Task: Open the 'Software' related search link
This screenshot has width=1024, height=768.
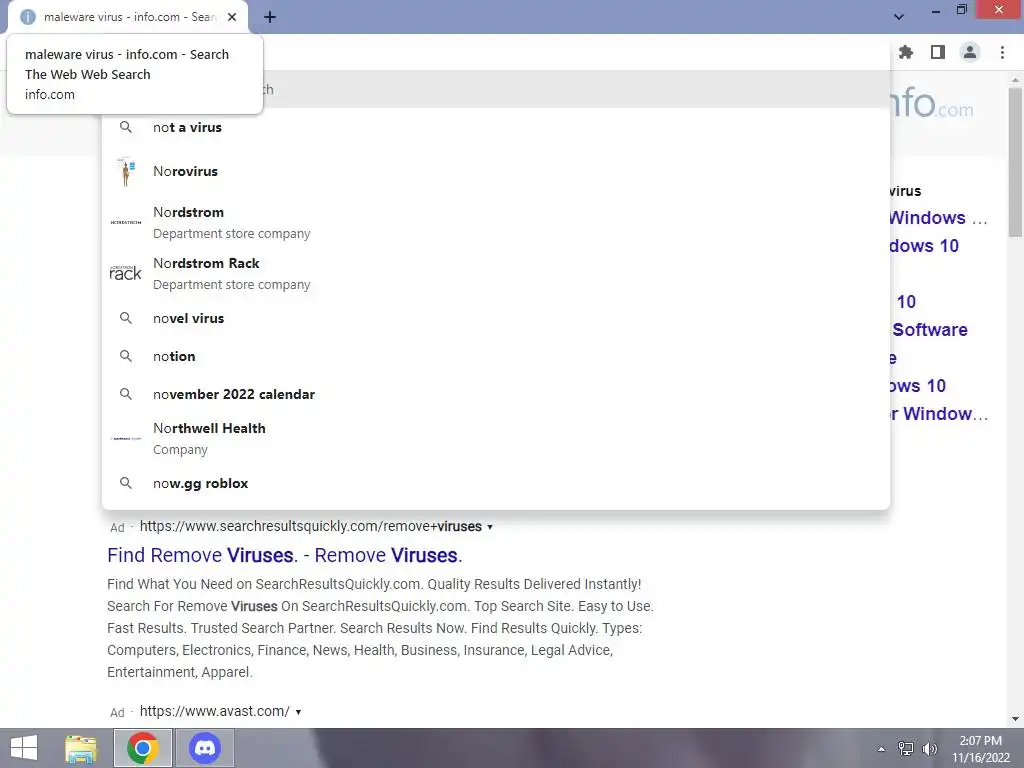Action: click(x=930, y=330)
